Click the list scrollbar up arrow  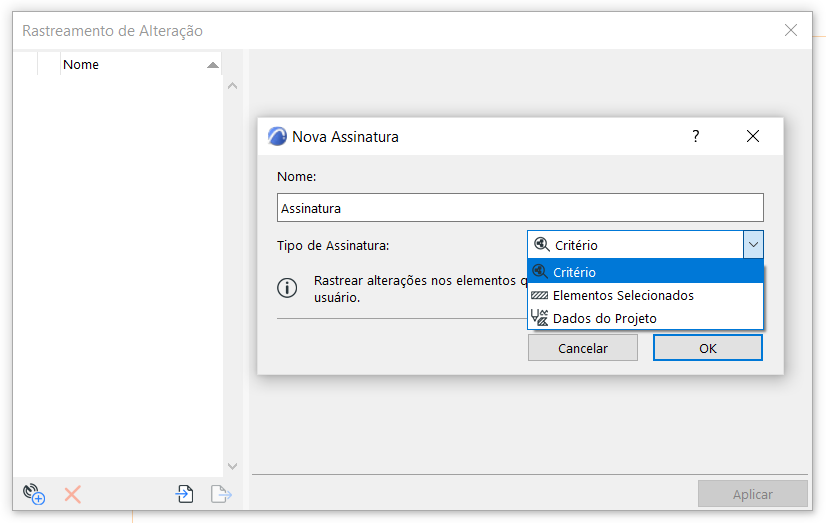coord(233,87)
